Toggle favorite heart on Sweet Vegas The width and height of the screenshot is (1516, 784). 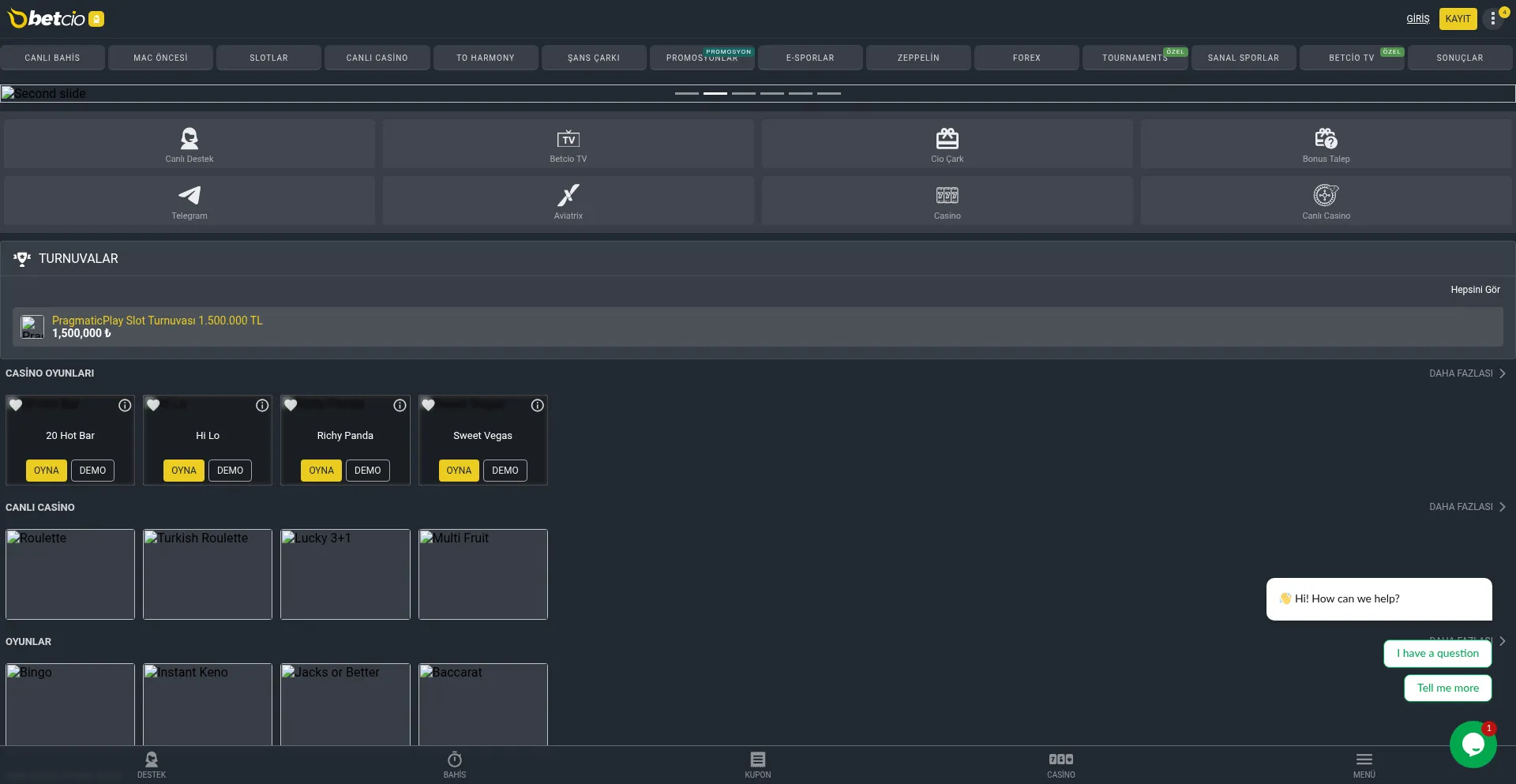(428, 405)
